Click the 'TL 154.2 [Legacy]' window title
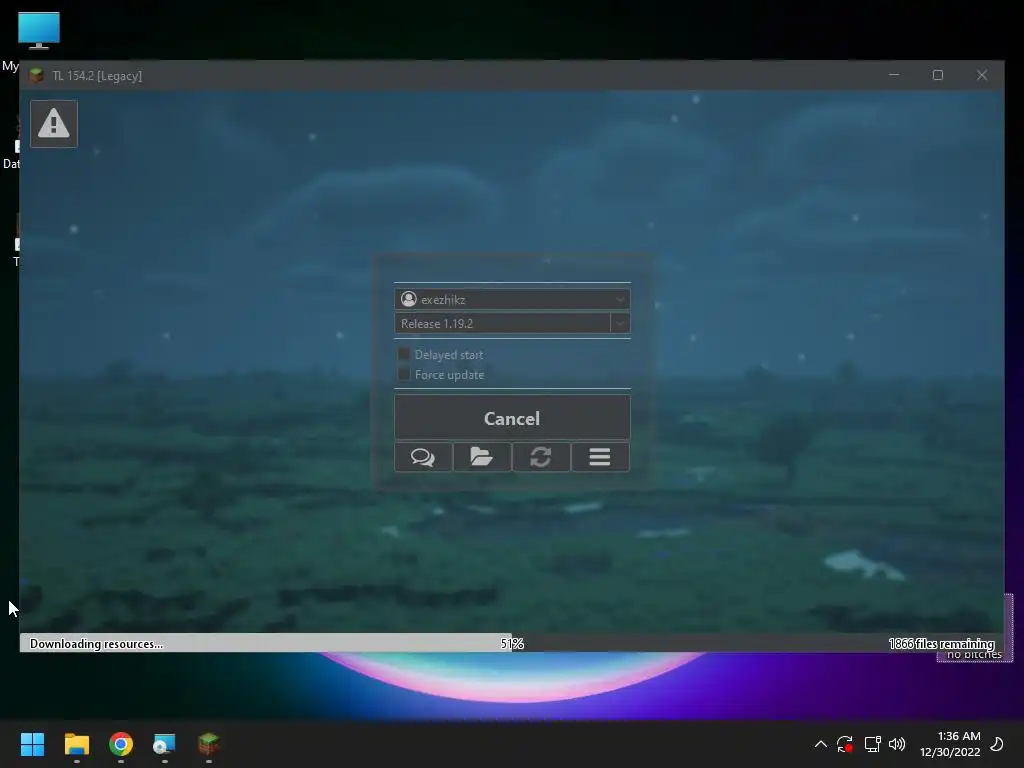The height and width of the screenshot is (768, 1024). pos(97,76)
